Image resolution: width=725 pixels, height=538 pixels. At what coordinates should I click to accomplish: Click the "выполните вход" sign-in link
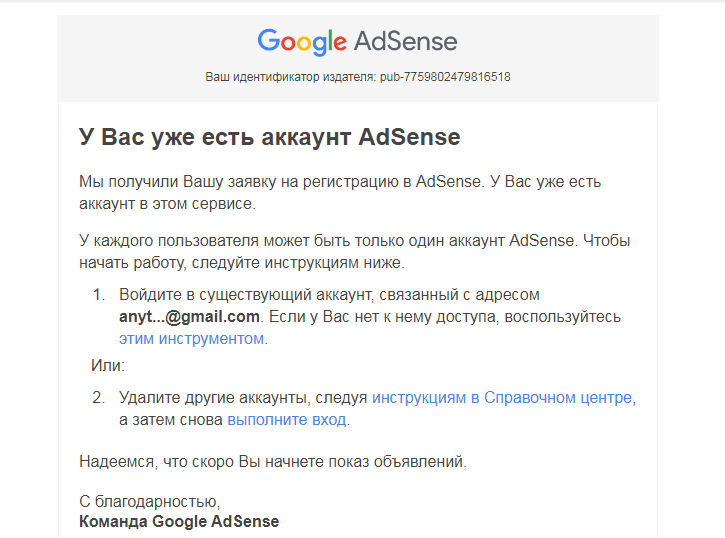pos(286,420)
